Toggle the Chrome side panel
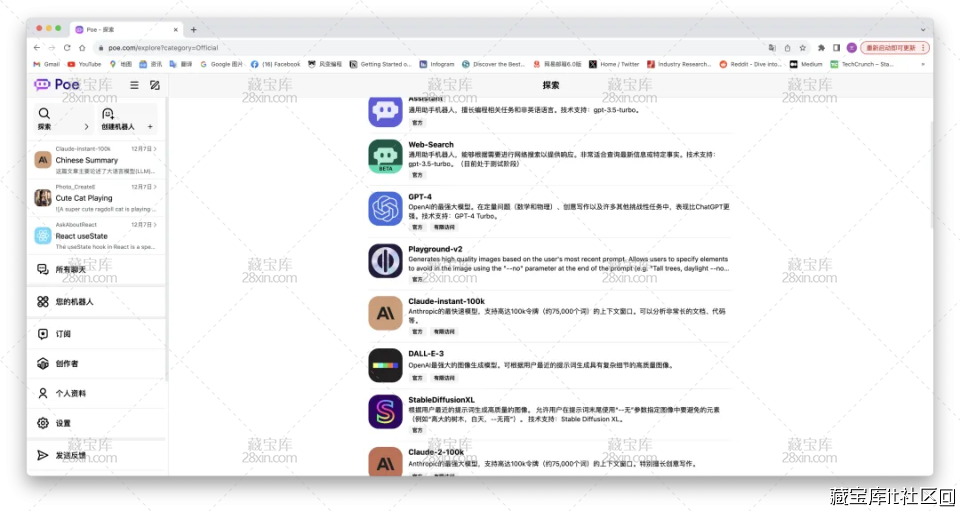The image size is (960, 511). coord(835,47)
